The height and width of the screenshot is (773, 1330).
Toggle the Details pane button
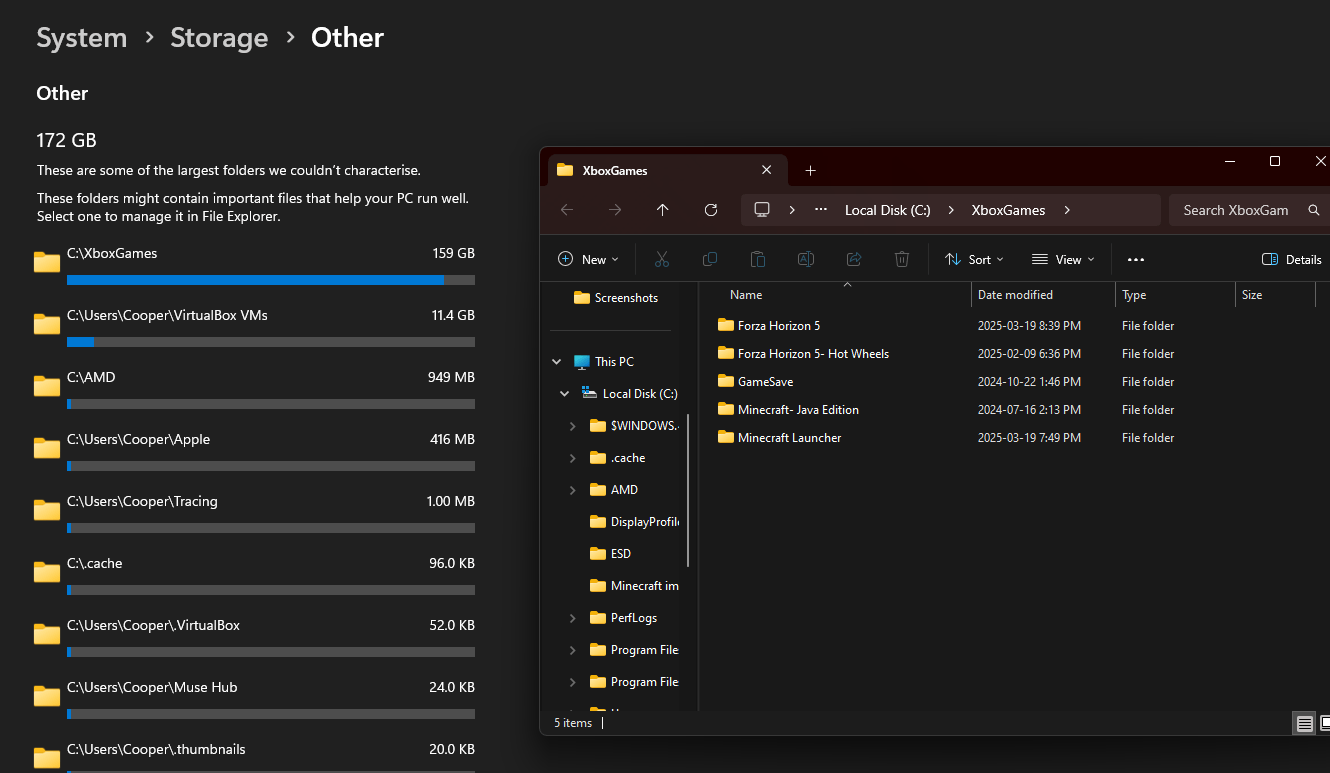[x=1292, y=259]
